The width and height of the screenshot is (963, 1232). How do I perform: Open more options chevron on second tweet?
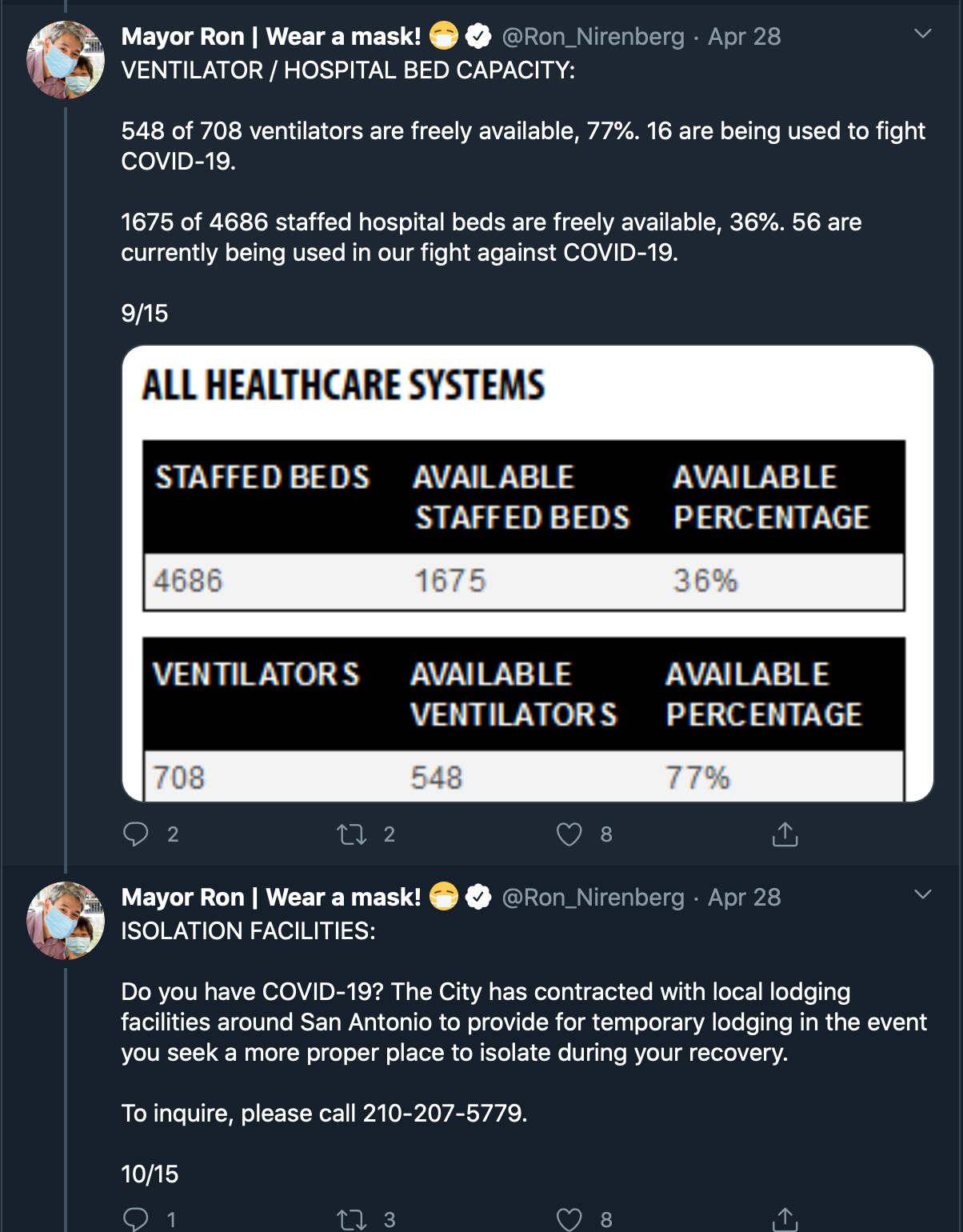pos(923,894)
